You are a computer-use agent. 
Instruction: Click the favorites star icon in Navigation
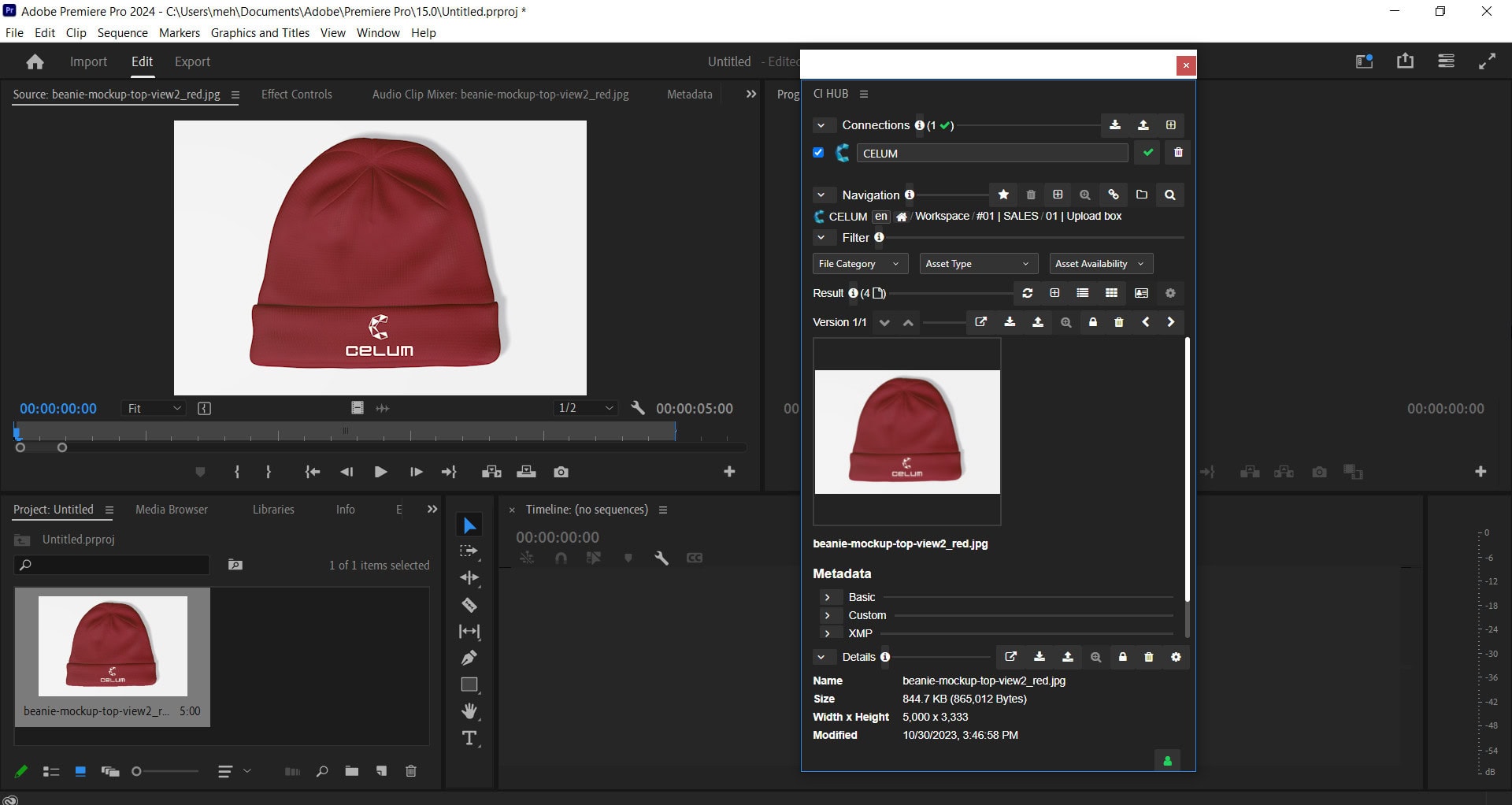[x=1003, y=195]
